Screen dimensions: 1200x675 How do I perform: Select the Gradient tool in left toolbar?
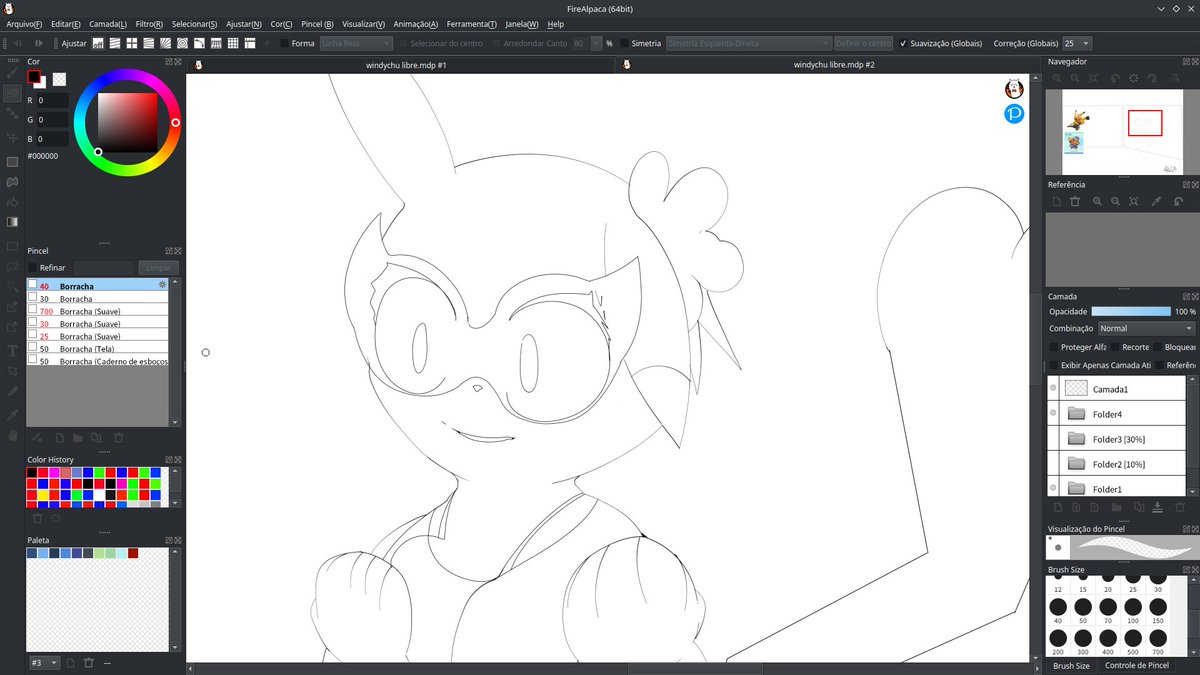pyautogui.click(x=13, y=222)
